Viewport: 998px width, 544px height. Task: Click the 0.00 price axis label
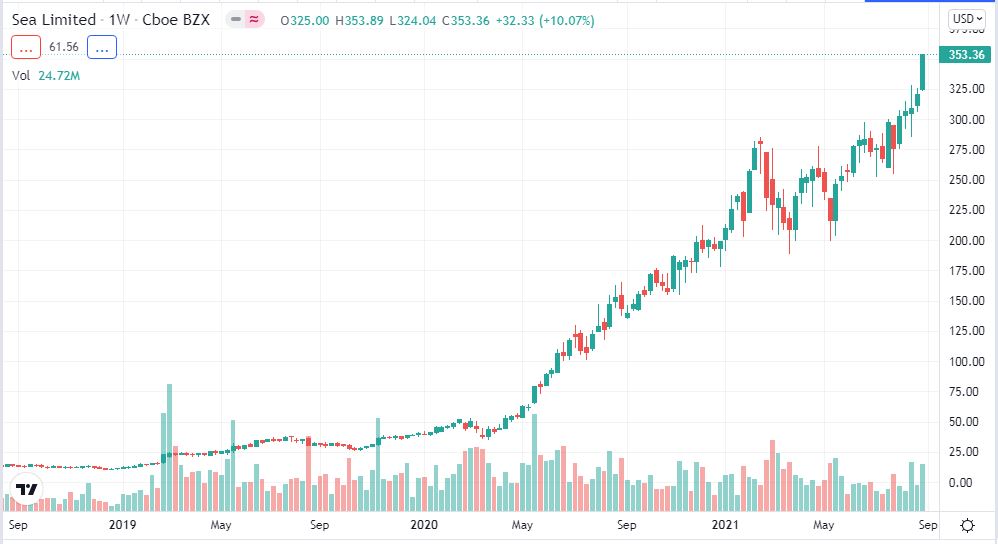[x=960, y=482]
